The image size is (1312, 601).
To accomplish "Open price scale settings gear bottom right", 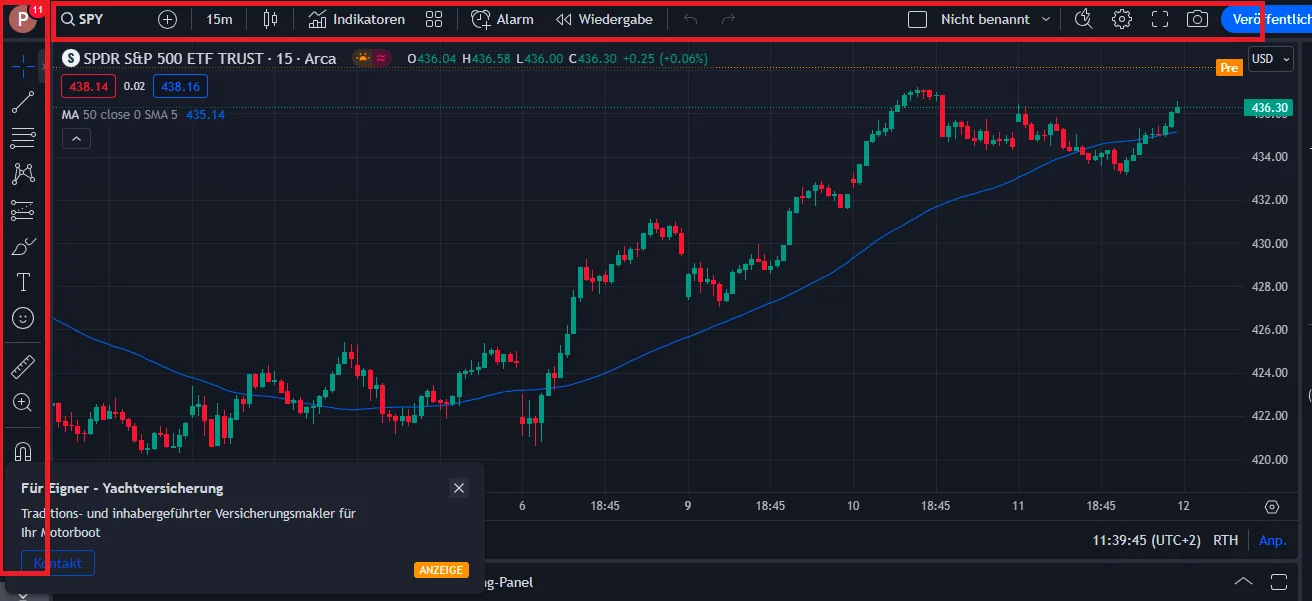I will coord(1271,507).
